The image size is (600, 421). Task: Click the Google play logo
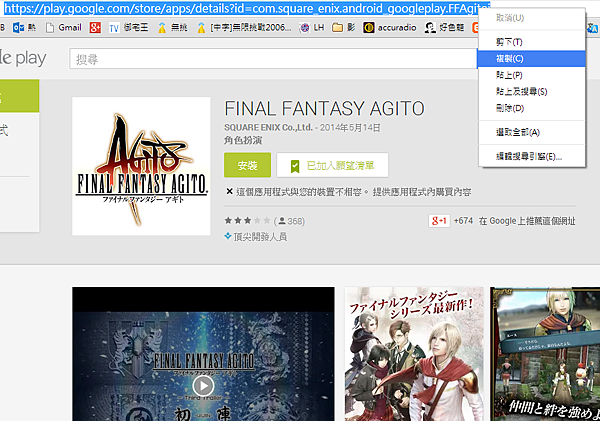pos(23,58)
